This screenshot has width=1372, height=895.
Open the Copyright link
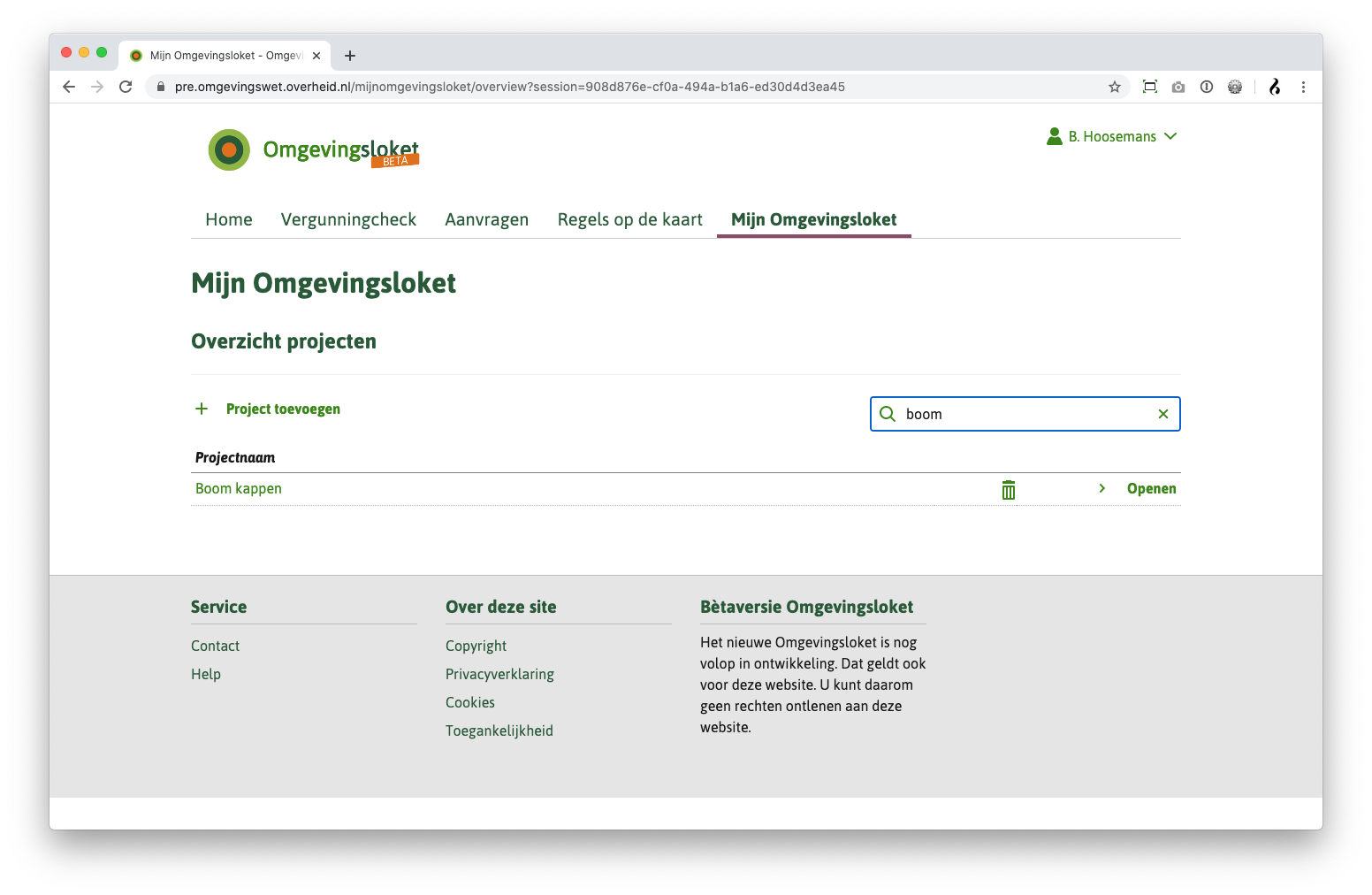point(476,646)
